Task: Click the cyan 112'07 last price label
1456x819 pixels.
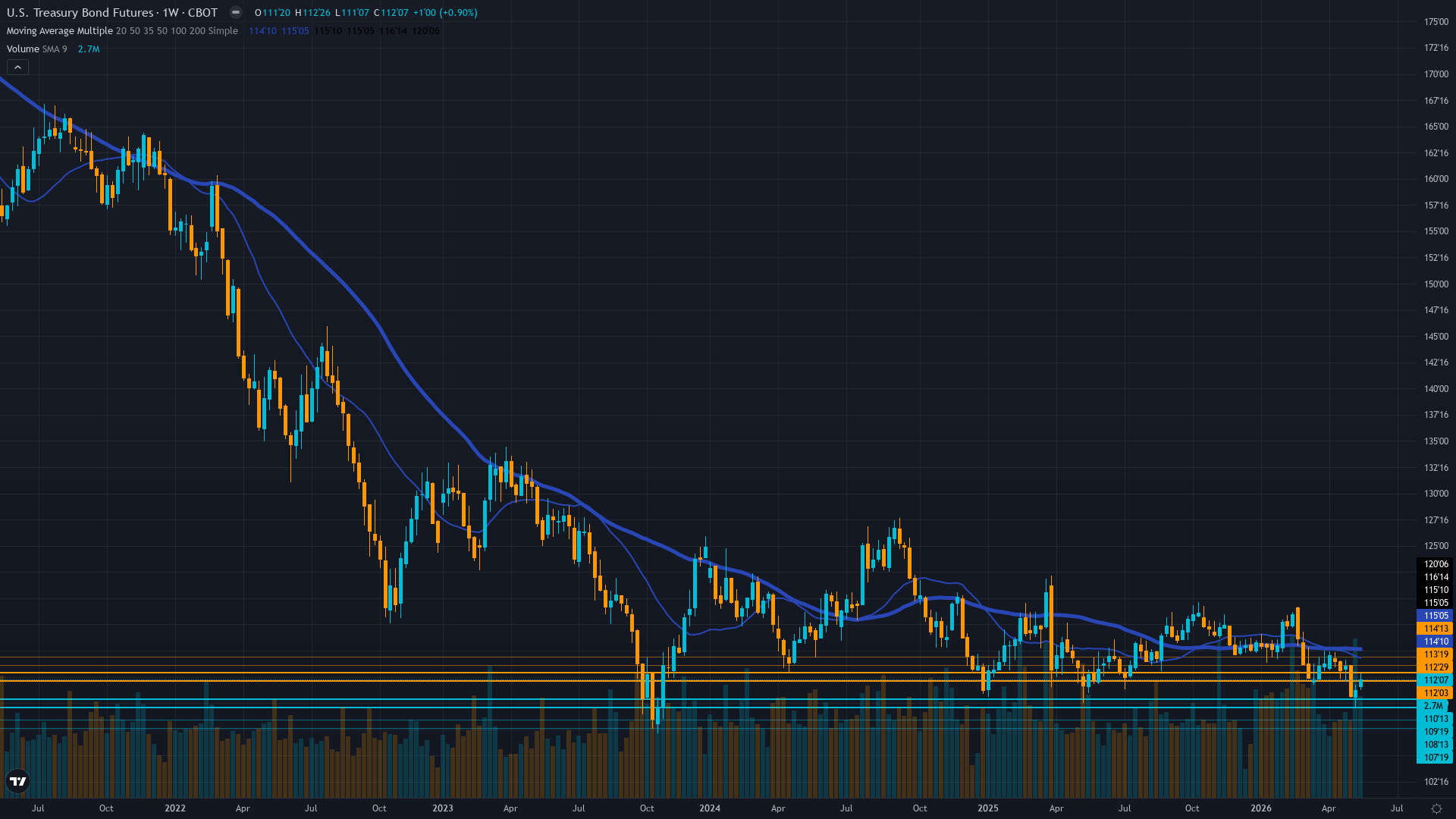Action: pyautogui.click(x=1435, y=680)
